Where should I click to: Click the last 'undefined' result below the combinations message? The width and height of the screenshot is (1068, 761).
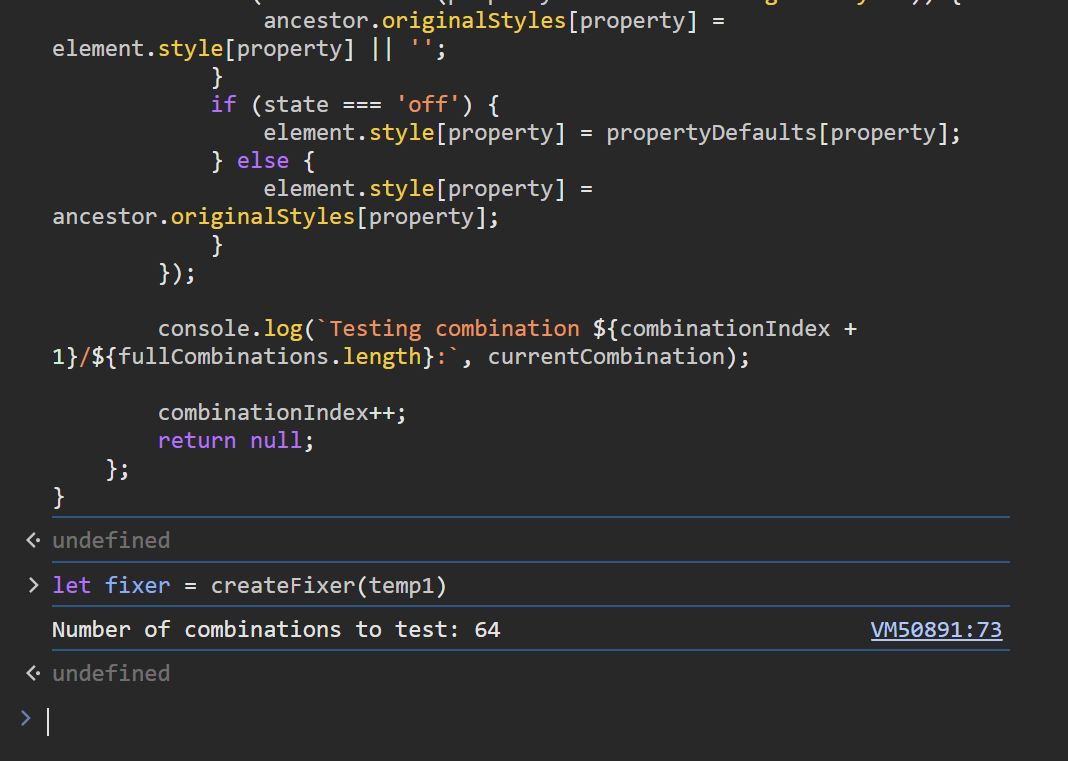click(x=111, y=673)
